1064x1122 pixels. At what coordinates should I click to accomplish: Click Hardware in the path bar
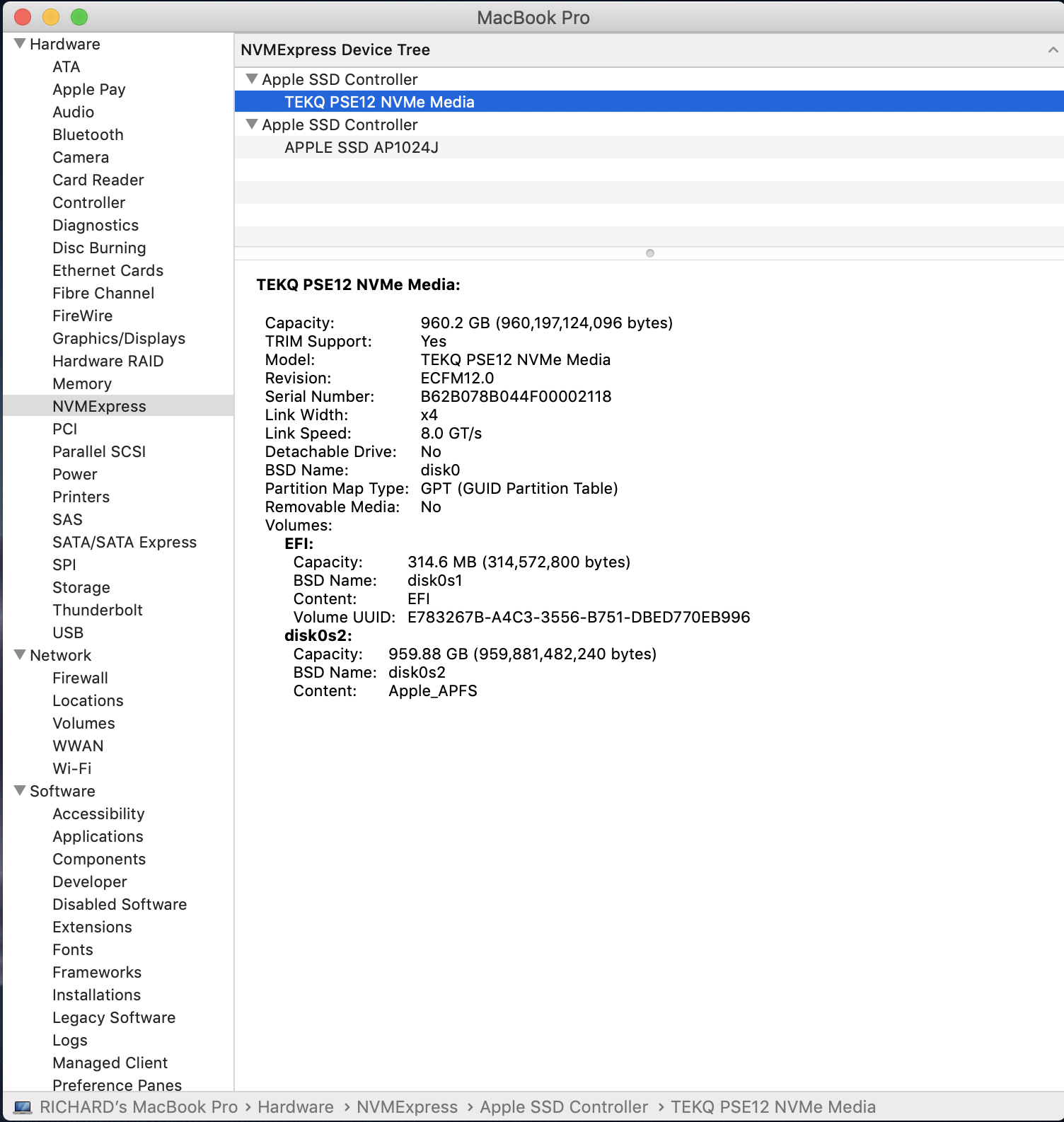coord(296,1107)
